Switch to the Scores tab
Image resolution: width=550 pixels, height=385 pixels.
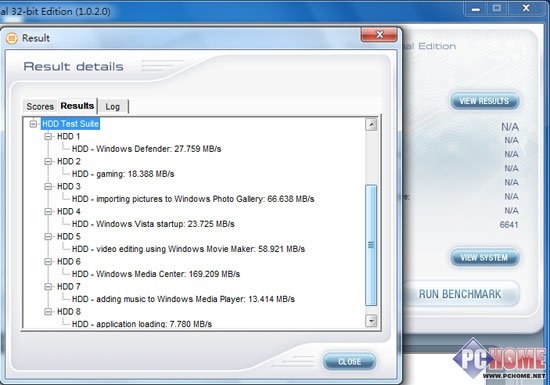click(x=40, y=107)
